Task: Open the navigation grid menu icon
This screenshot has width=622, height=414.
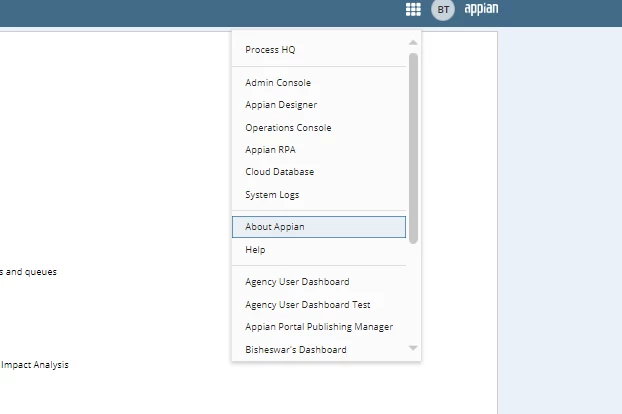Action: pyautogui.click(x=413, y=9)
